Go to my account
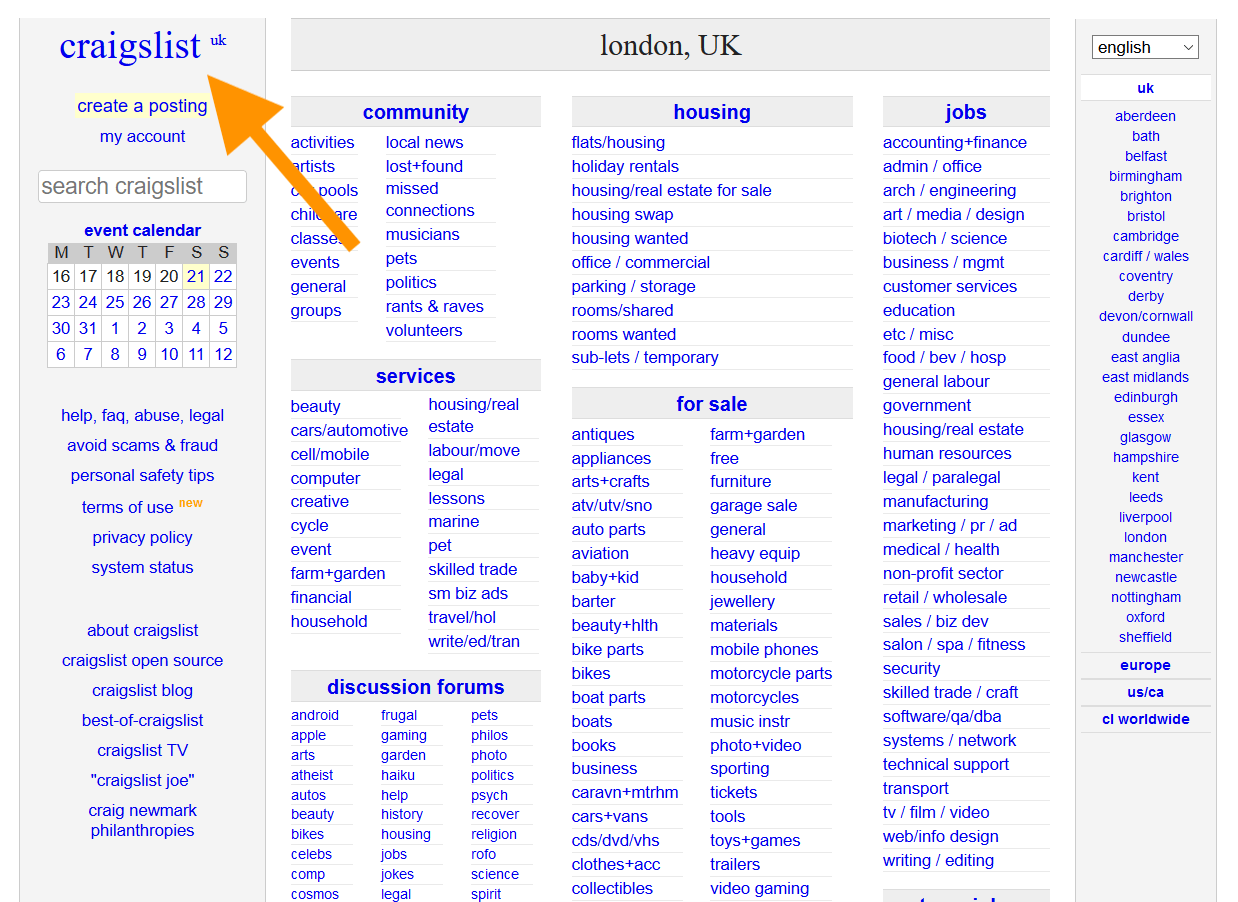 142,136
